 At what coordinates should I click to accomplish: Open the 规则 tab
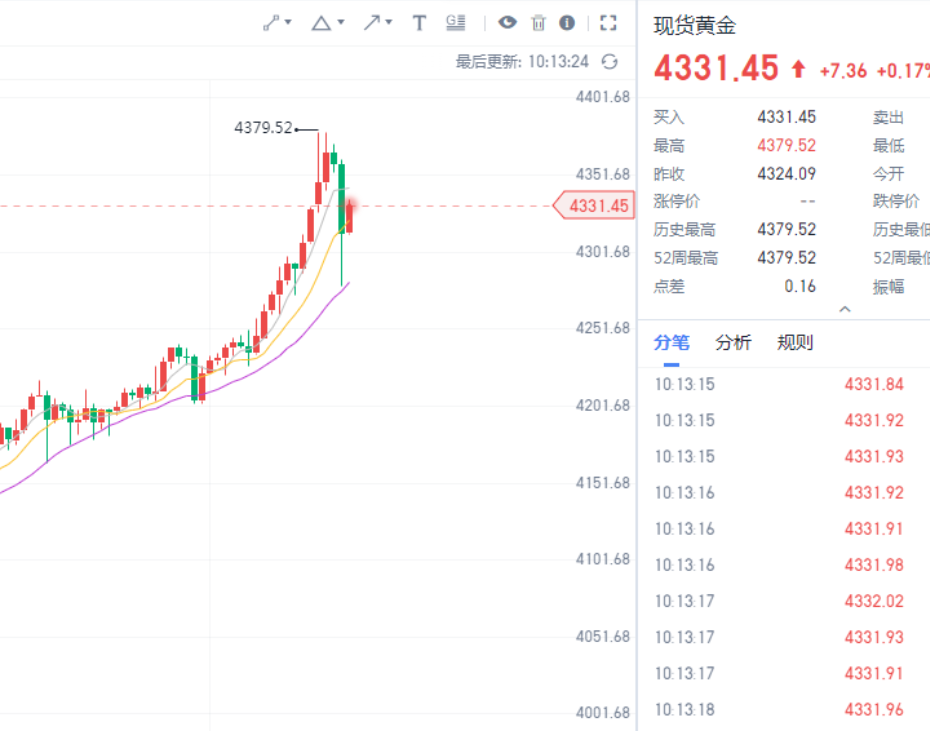coord(795,343)
